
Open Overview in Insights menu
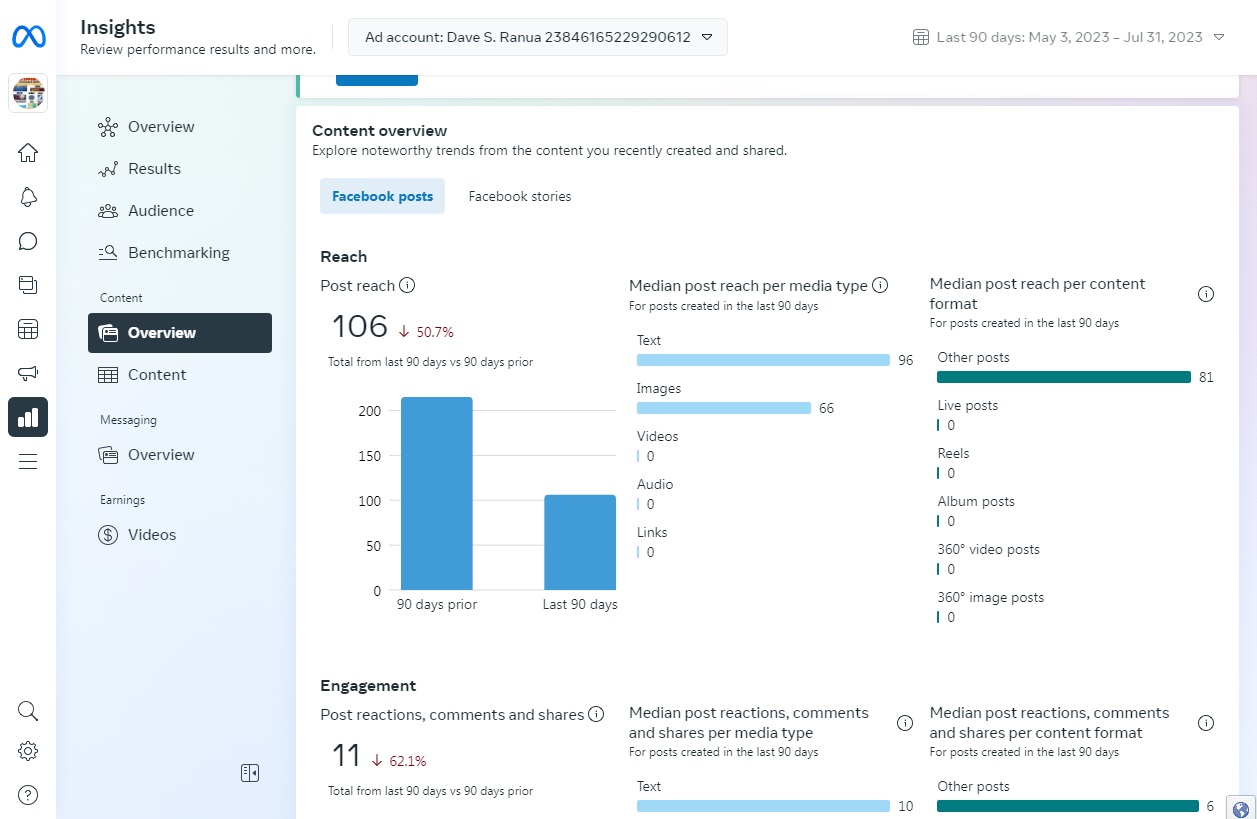click(180, 127)
